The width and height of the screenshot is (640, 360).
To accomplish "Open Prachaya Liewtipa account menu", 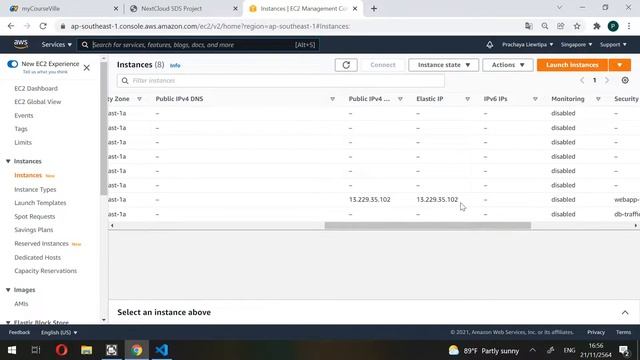I will click(x=527, y=44).
